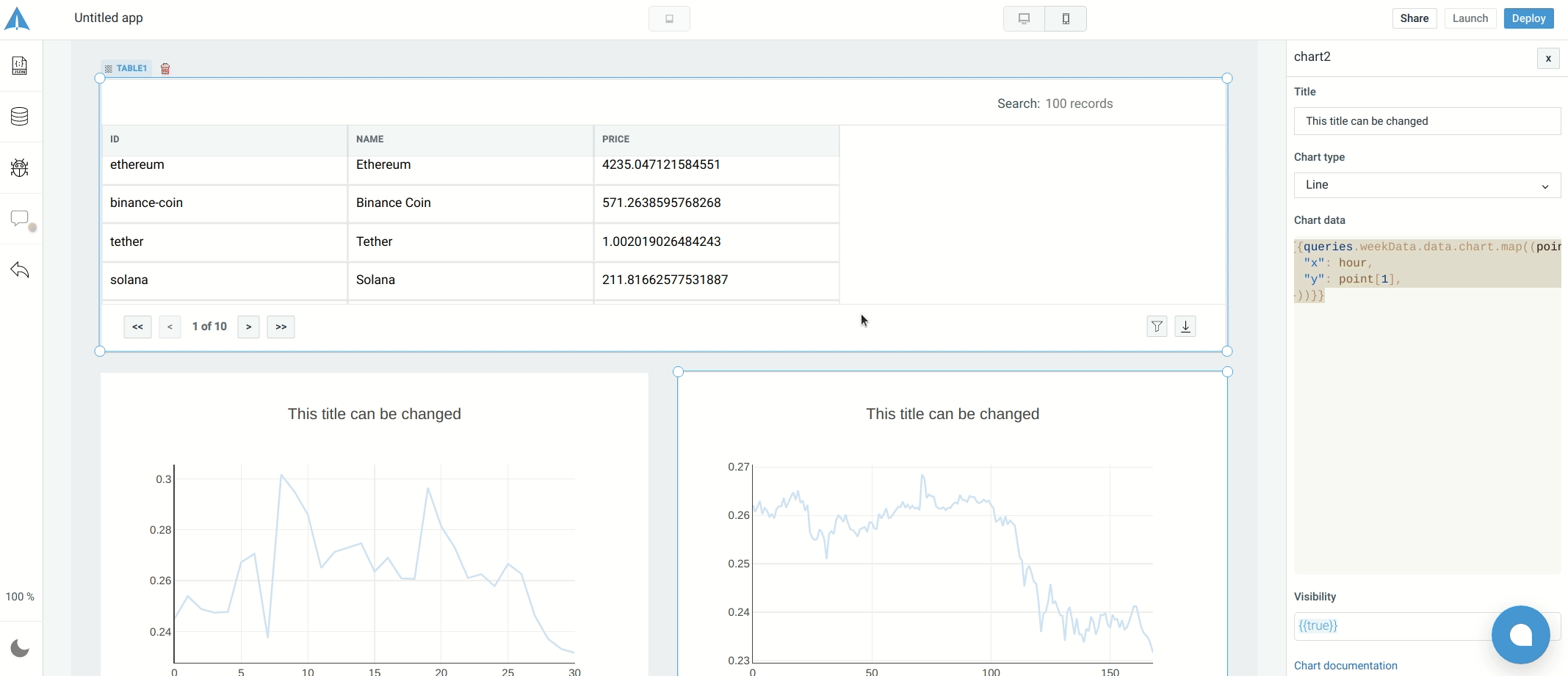Image resolution: width=1568 pixels, height=676 pixels.
Task: Open the Chart documentation link
Action: tap(1345, 666)
